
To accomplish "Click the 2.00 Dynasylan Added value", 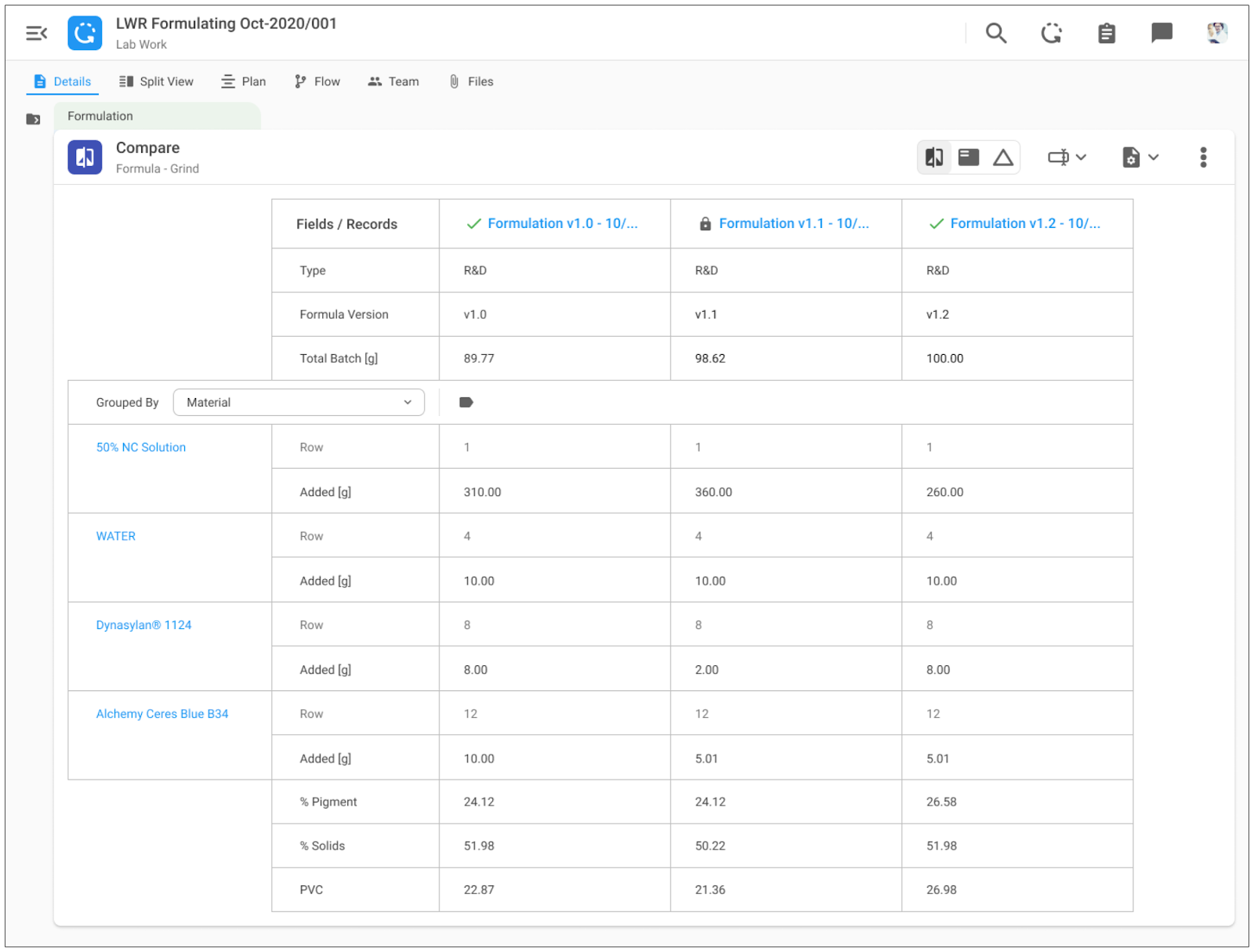I will [706, 670].
